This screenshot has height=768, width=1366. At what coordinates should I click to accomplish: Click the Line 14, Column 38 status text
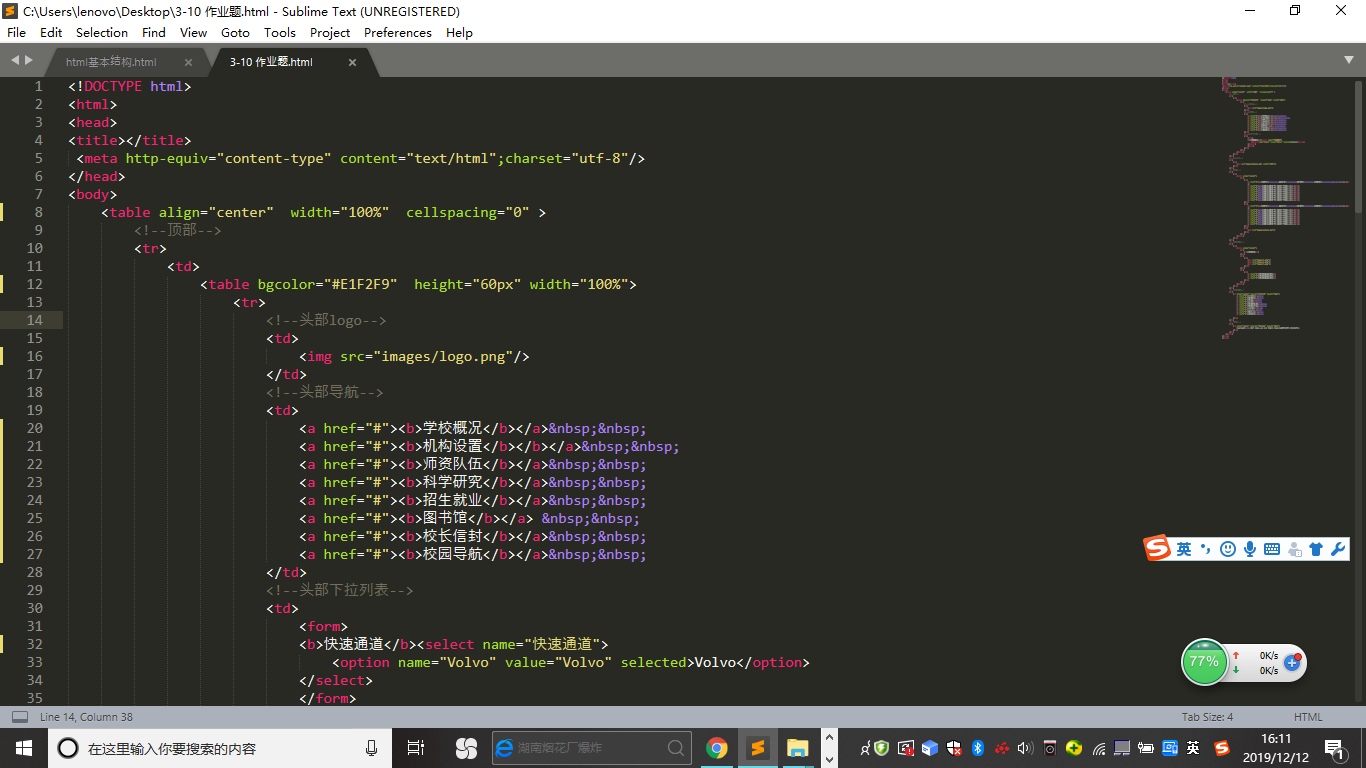(86, 717)
